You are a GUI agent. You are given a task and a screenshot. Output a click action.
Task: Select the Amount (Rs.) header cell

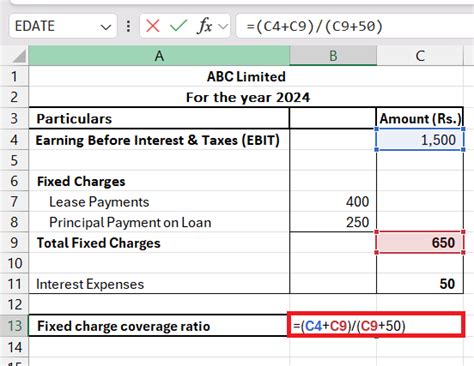tap(420, 118)
